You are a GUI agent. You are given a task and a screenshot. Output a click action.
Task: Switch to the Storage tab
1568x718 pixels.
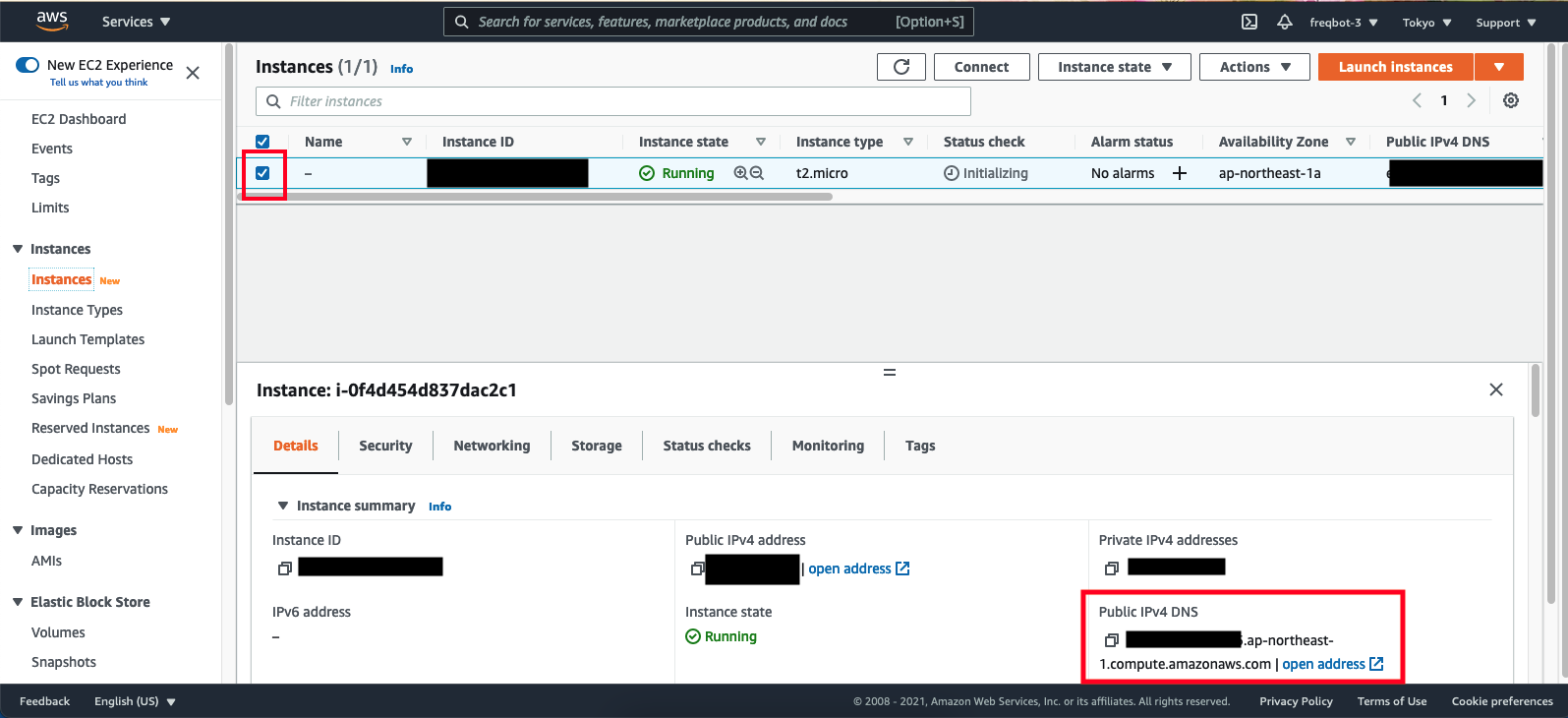click(x=597, y=446)
